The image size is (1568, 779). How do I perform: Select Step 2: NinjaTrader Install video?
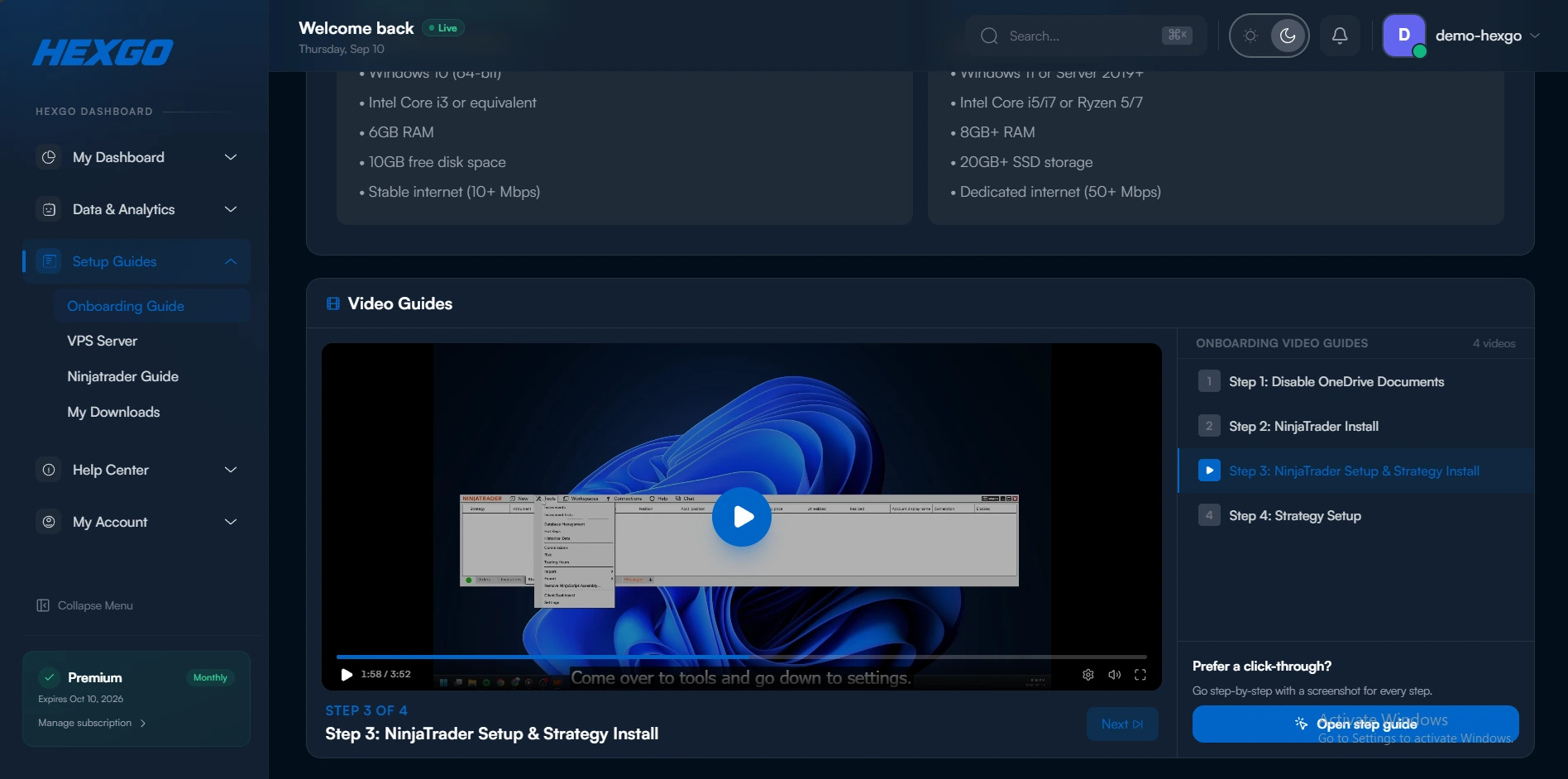click(x=1356, y=426)
